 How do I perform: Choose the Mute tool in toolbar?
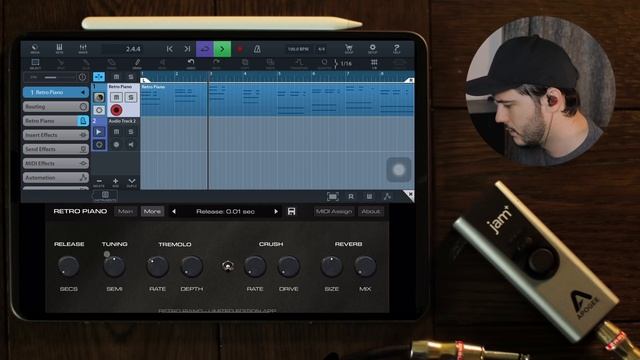[162, 63]
